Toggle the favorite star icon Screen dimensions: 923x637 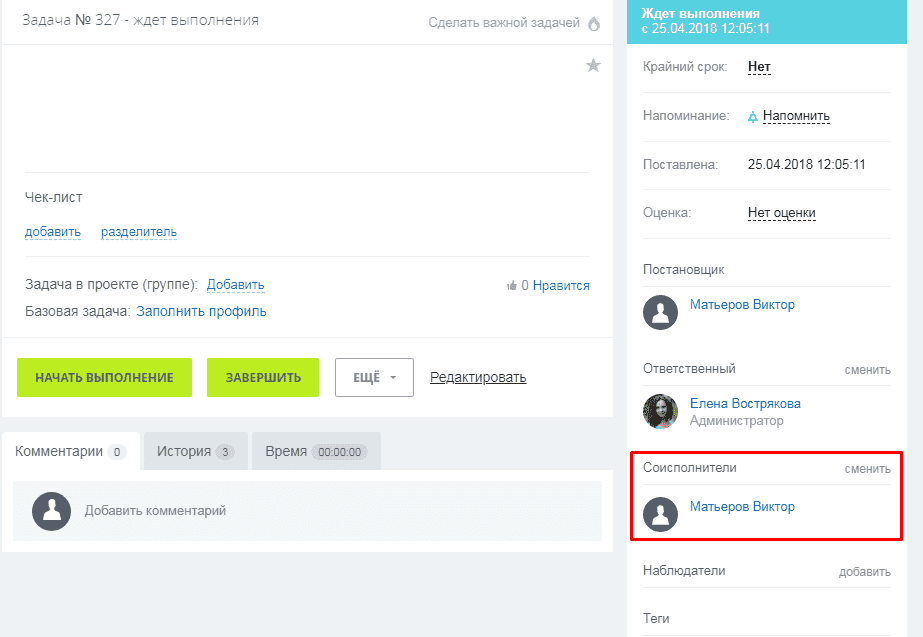coord(593,66)
